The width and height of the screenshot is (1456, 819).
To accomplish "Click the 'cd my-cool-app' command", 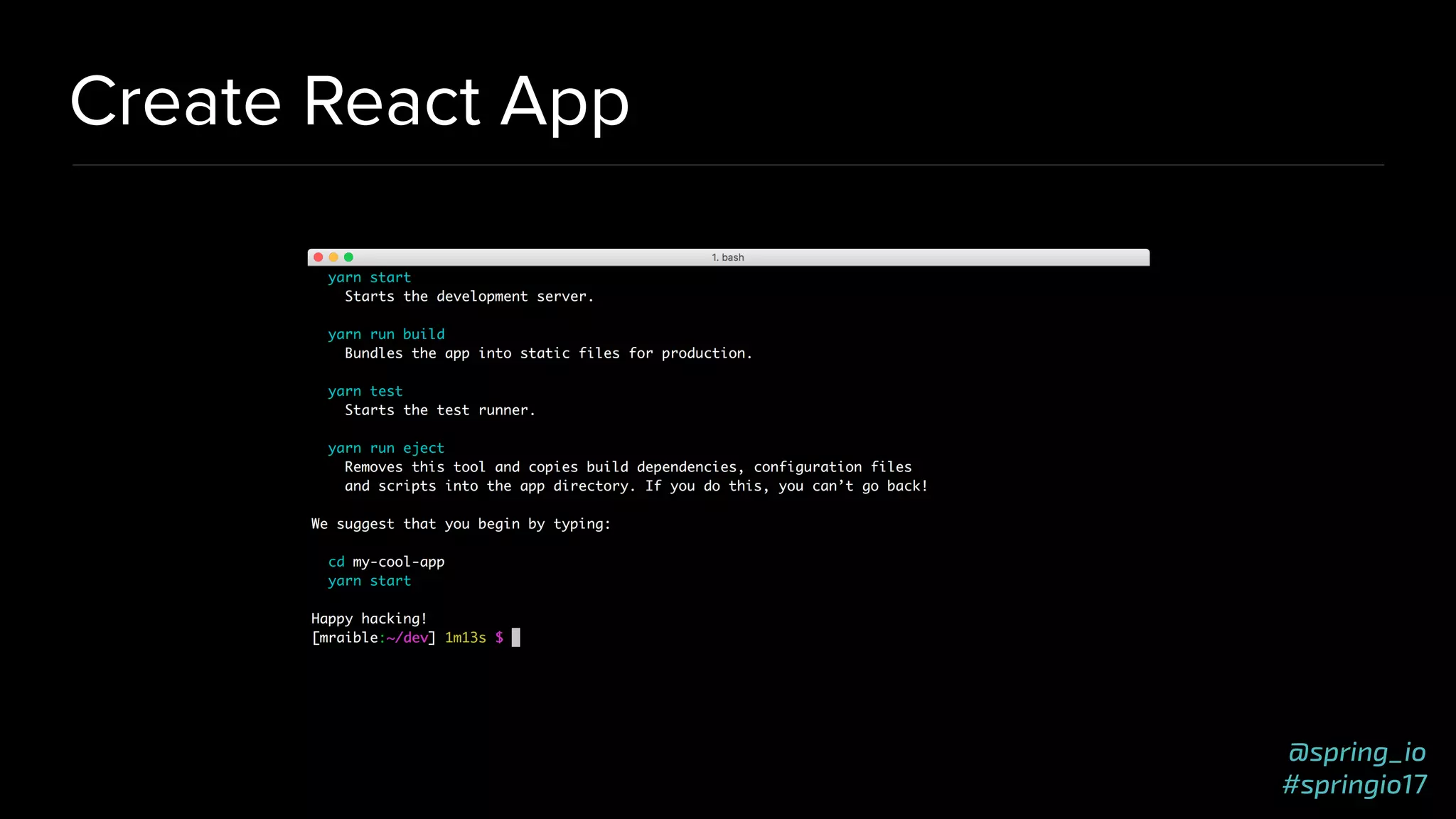I will pos(386,562).
